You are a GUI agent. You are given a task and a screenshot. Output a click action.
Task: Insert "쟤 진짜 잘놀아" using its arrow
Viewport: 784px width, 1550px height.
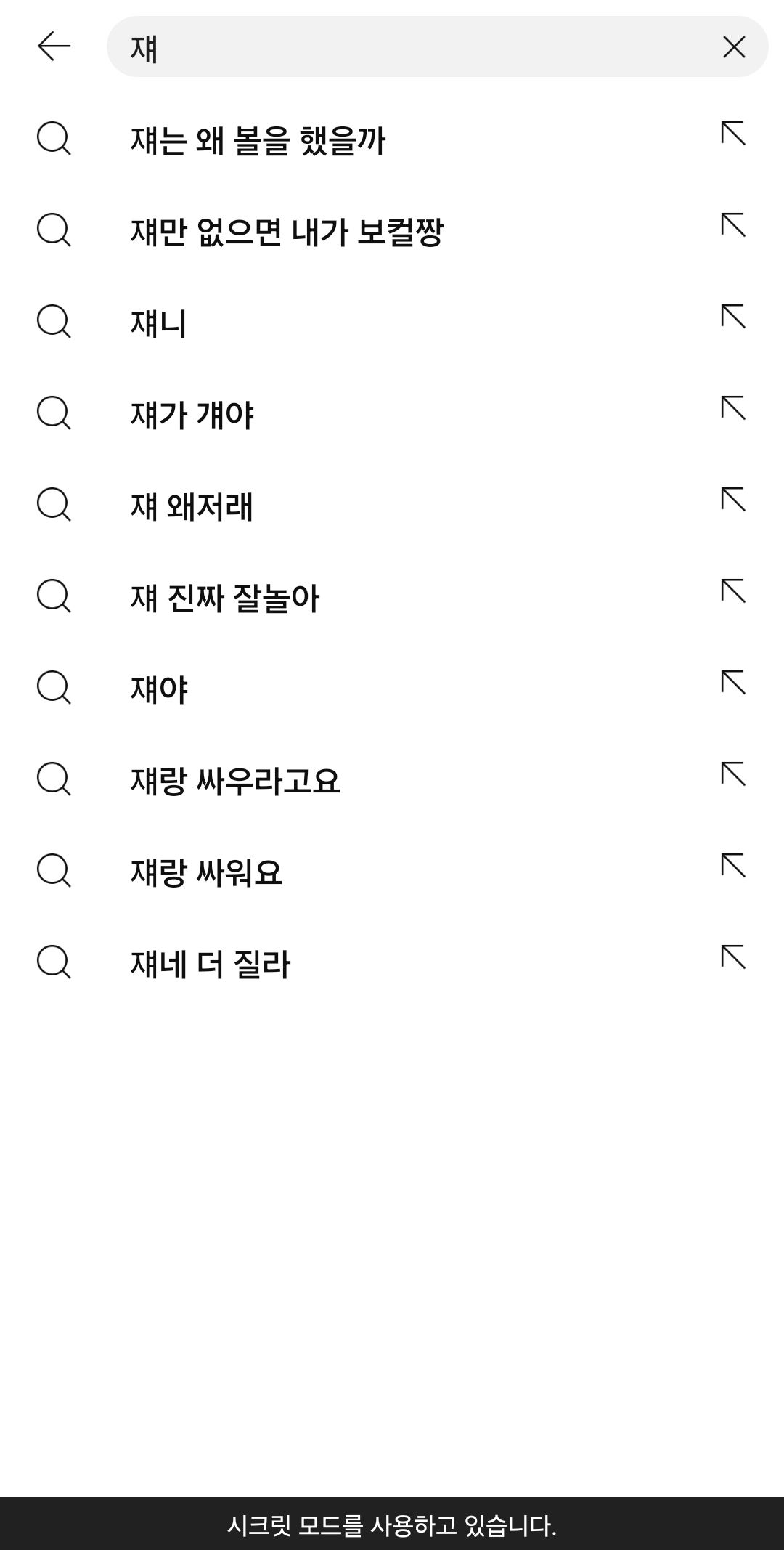tap(733, 592)
